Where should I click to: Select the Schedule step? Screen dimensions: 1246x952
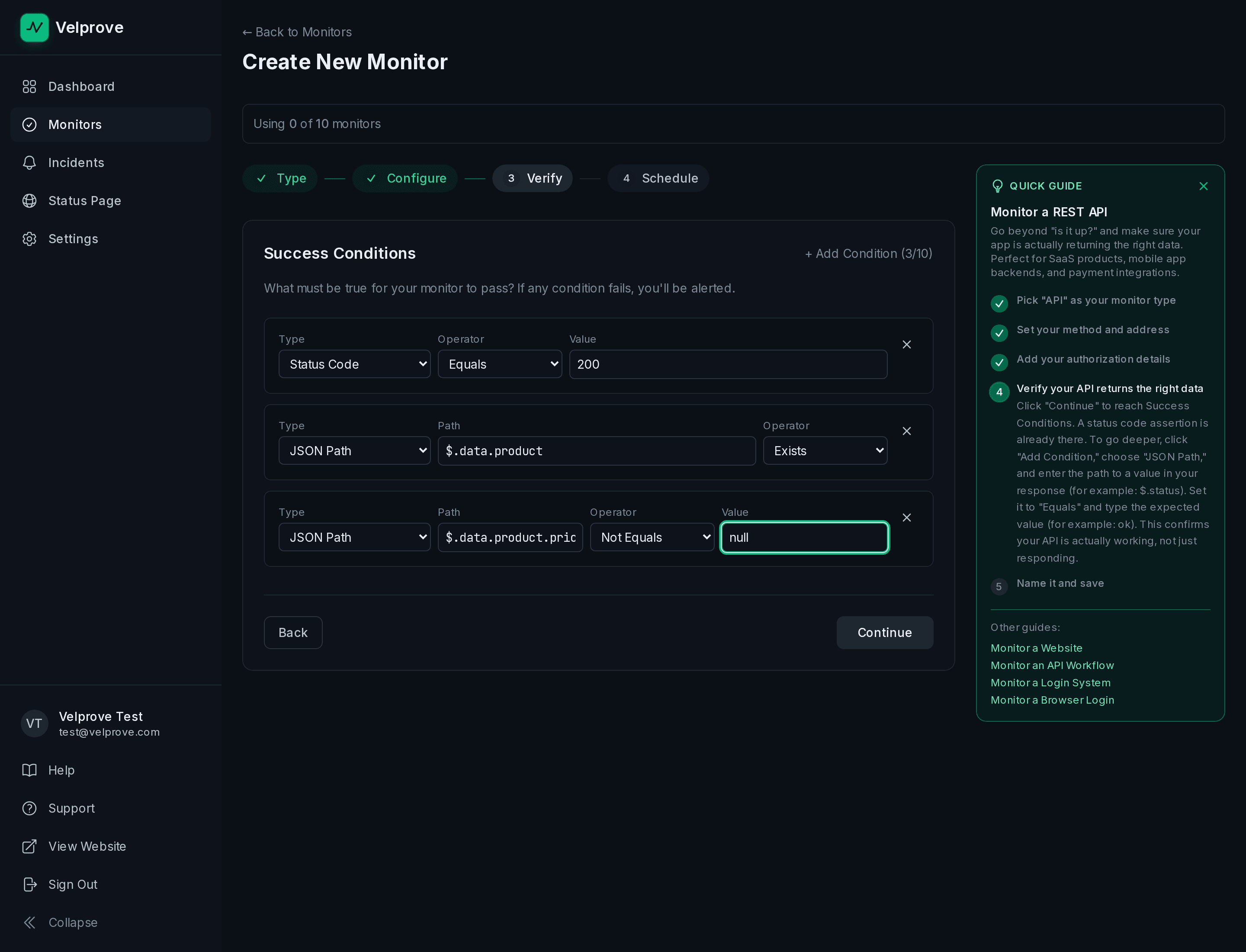658,178
